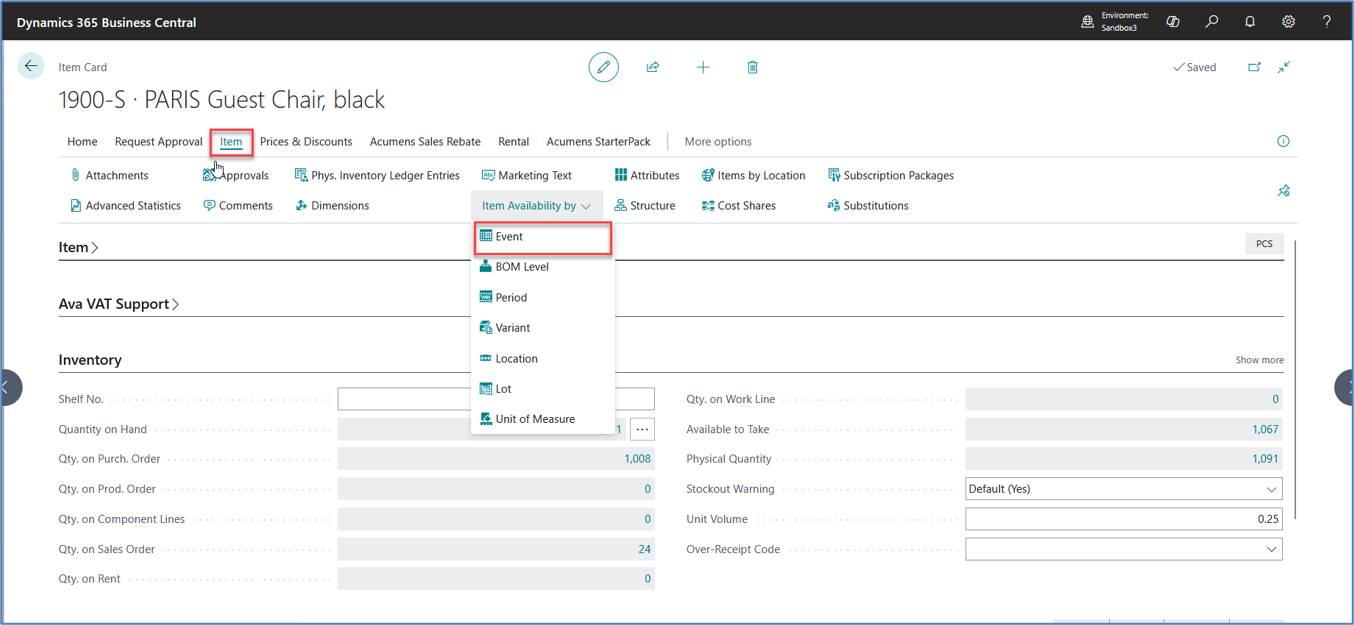The width and height of the screenshot is (1354, 625).
Task: Open Items by Location
Action: (x=754, y=175)
